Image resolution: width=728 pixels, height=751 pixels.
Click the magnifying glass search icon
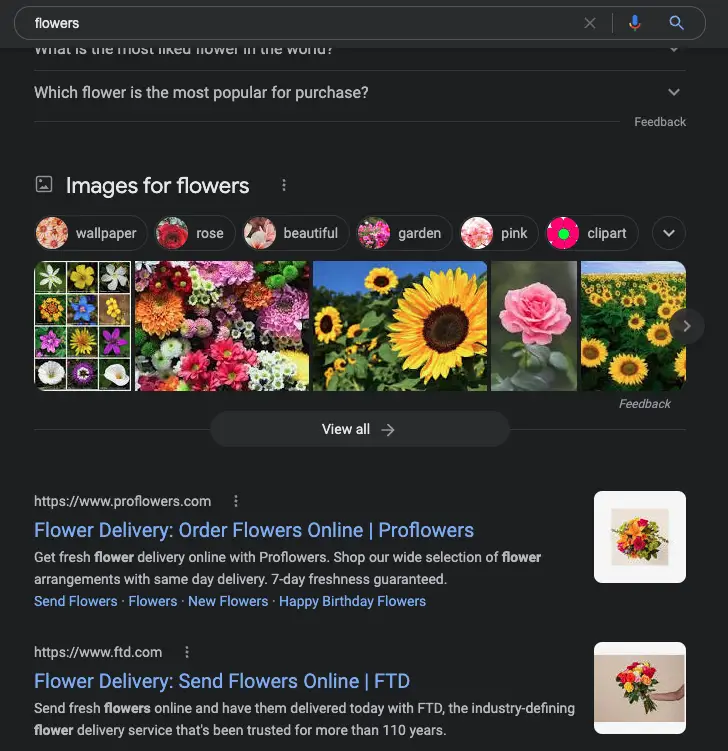[677, 23]
